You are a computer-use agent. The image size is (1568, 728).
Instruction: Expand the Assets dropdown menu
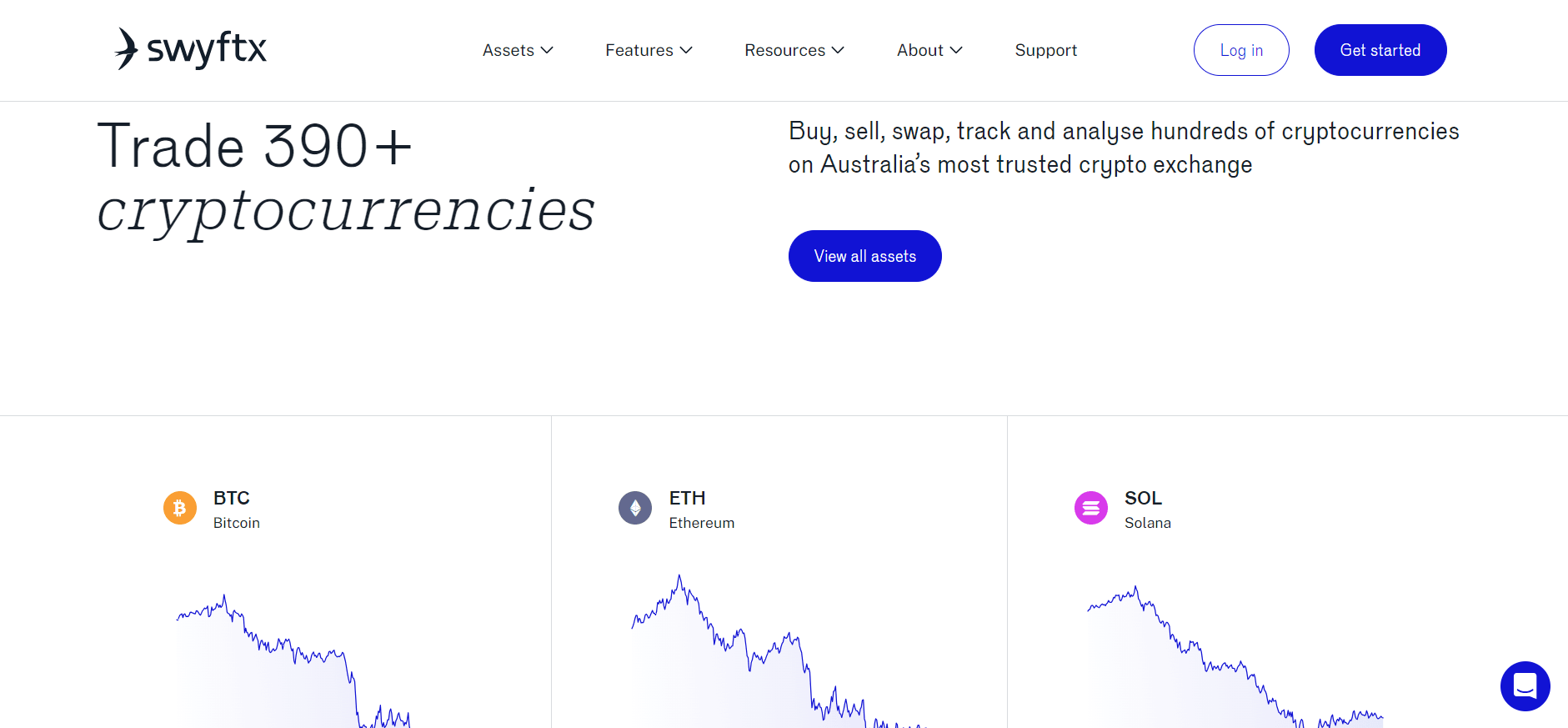click(518, 50)
